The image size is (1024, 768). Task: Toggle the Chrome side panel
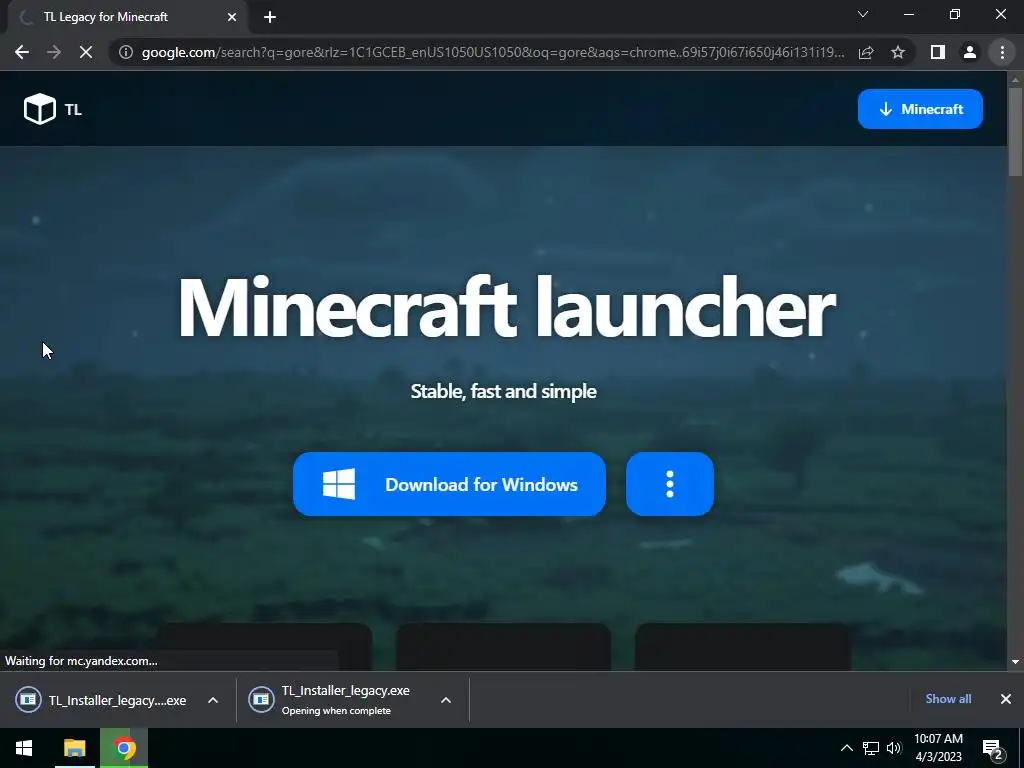point(938,52)
